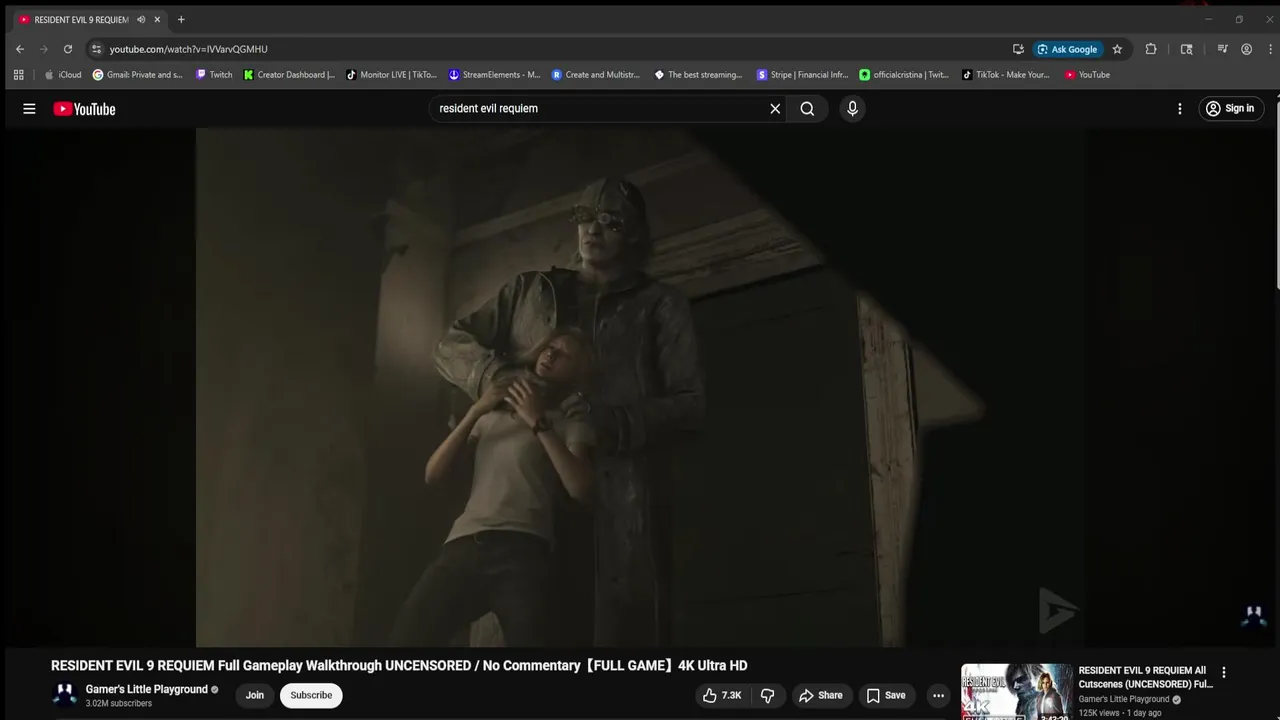Open the Chrome profile avatar

click(x=1246, y=49)
